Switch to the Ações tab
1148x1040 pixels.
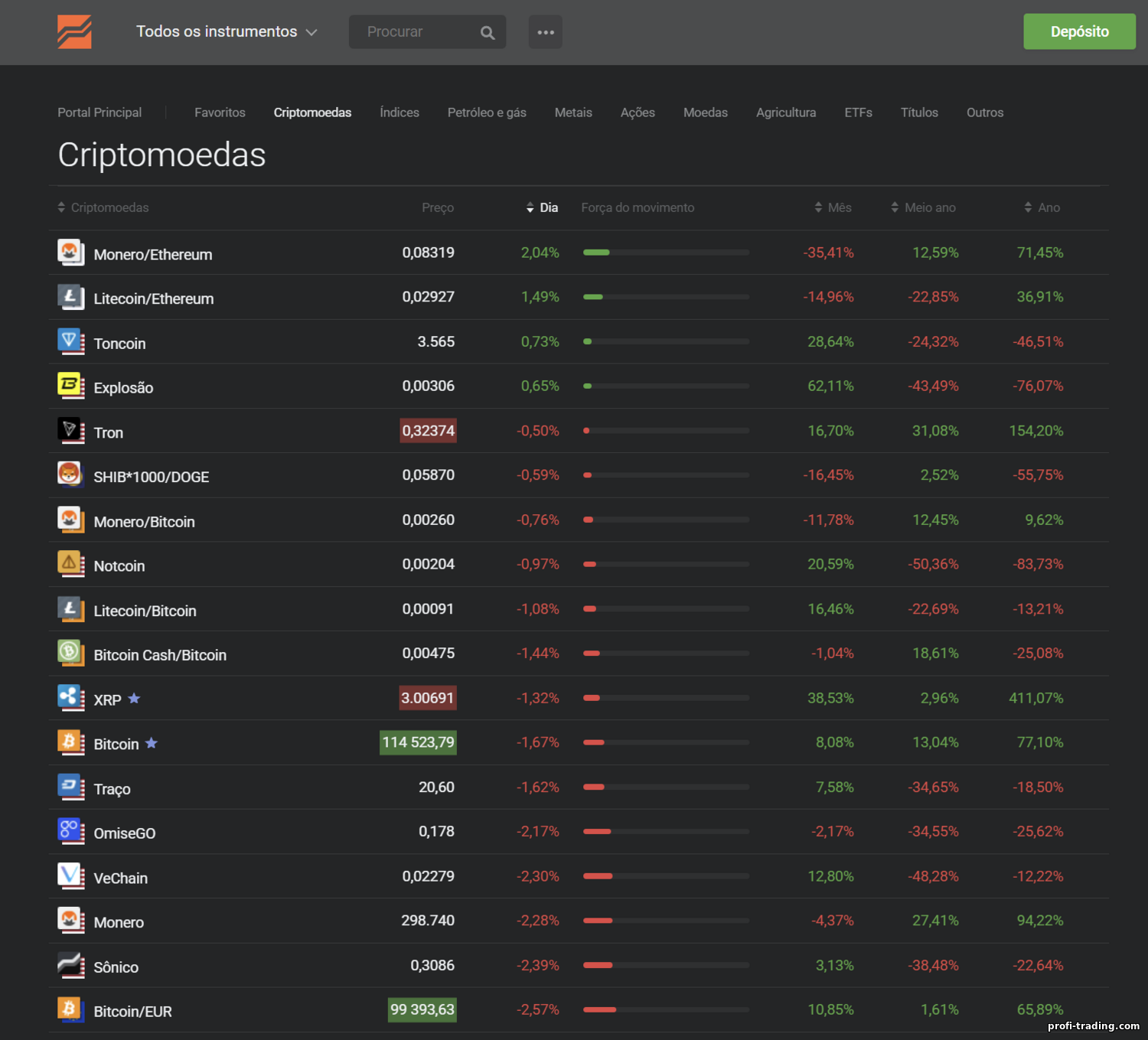coord(638,112)
